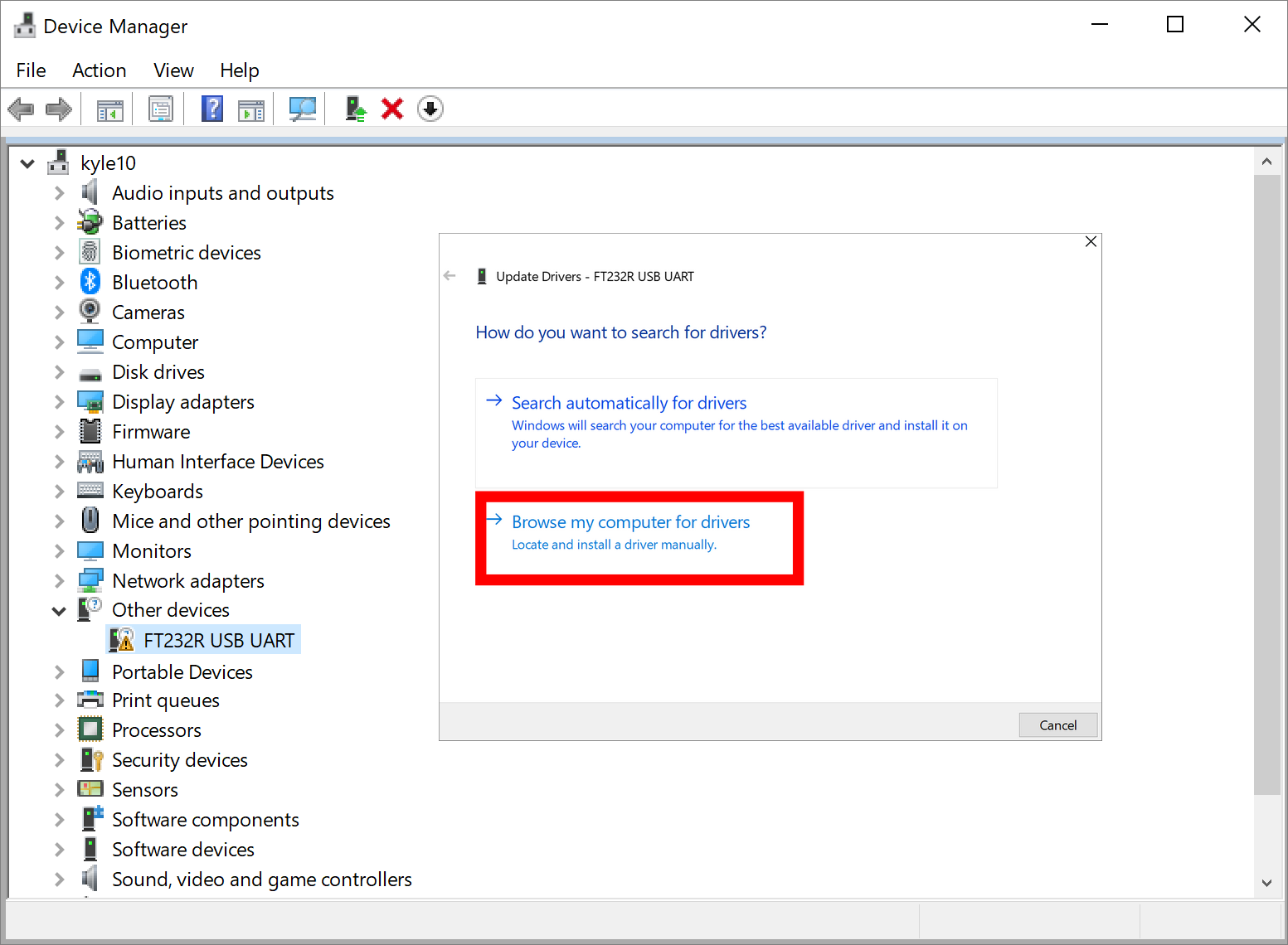Click the Back arrow toolbar icon
Image resolution: width=1288 pixels, height=945 pixels.
[21, 109]
